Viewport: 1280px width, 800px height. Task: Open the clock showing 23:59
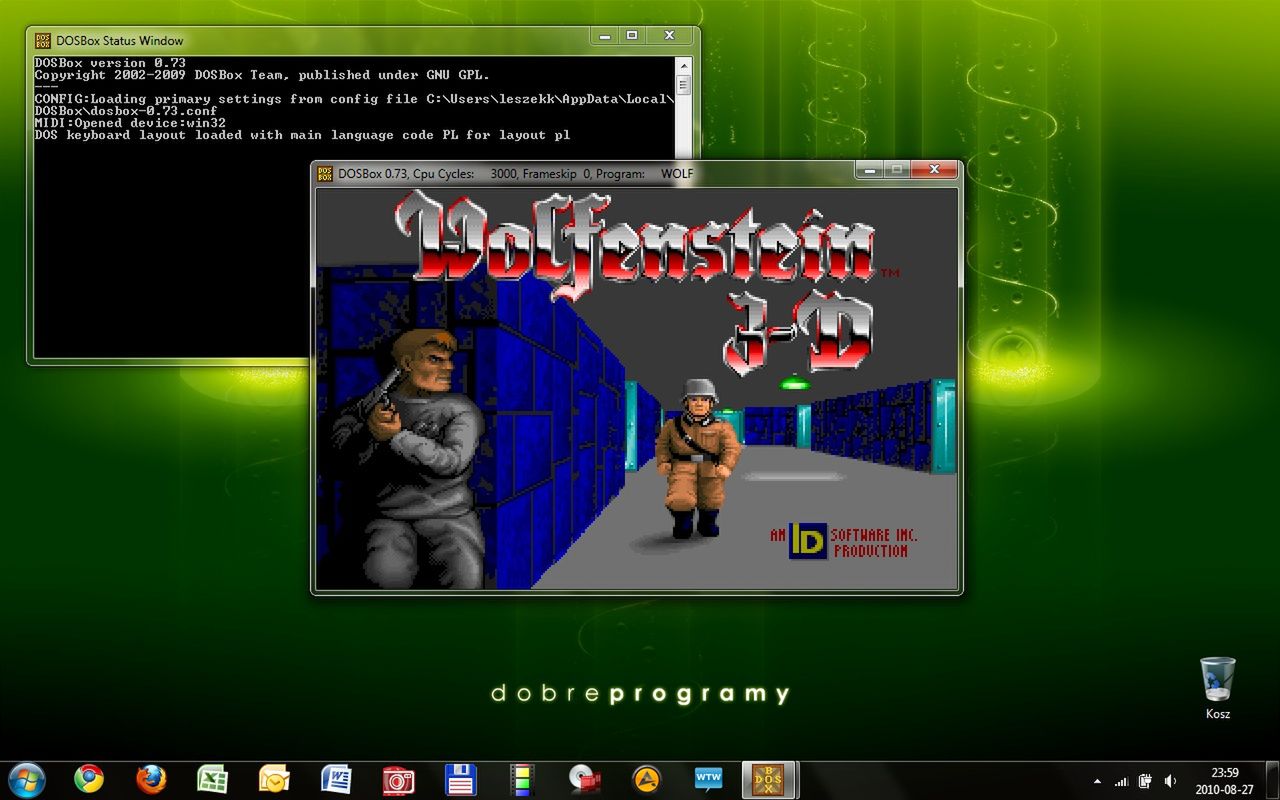tap(1225, 780)
